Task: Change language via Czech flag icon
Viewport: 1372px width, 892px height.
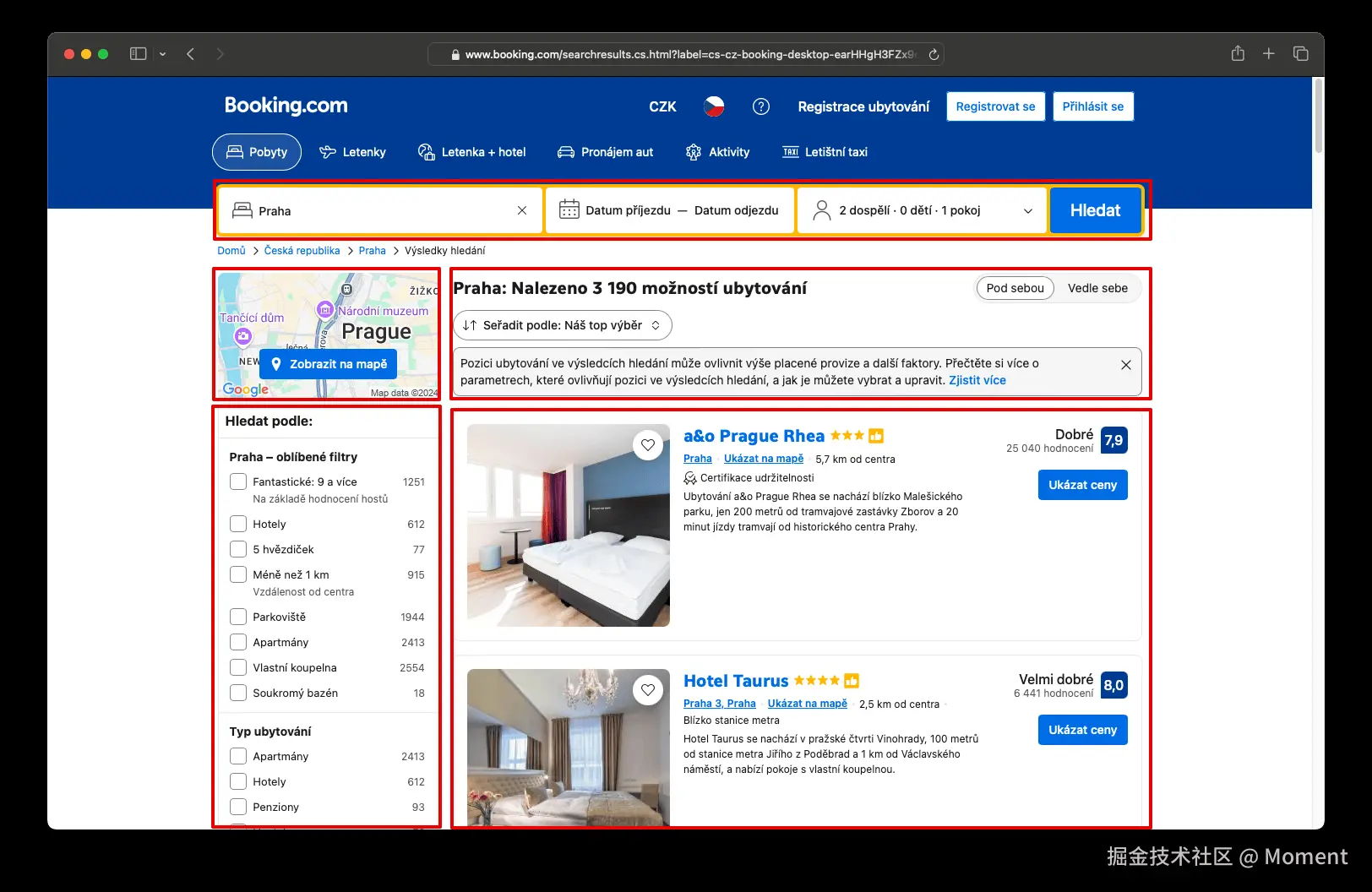Action: [x=714, y=106]
